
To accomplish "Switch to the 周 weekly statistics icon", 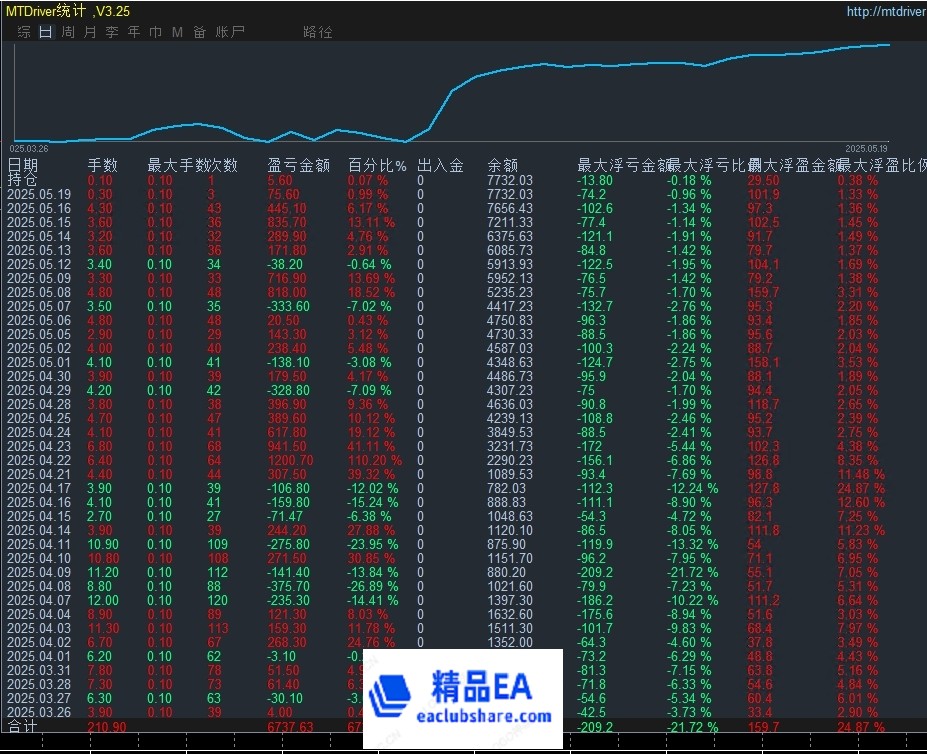I will pyautogui.click(x=66, y=31).
